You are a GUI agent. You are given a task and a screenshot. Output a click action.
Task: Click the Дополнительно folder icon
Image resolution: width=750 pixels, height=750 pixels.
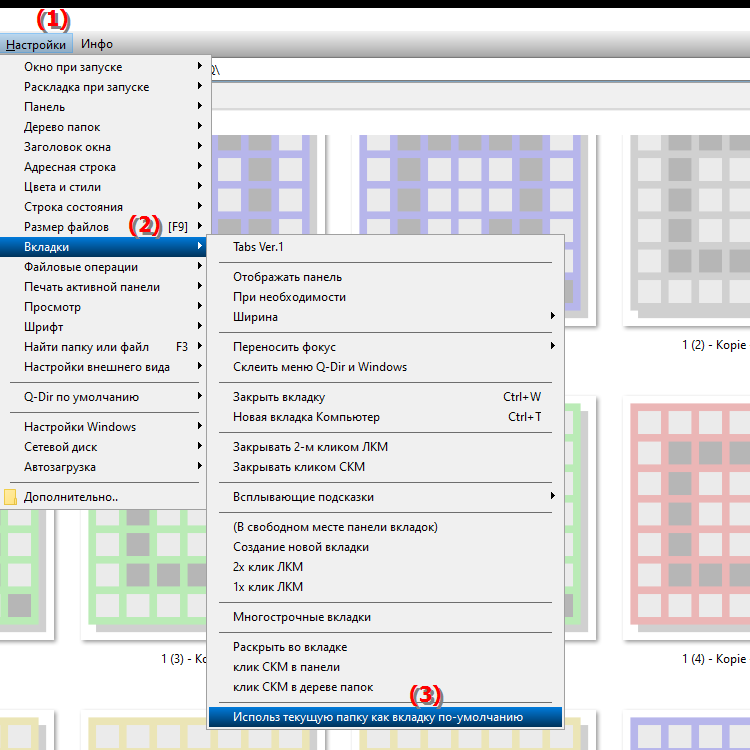[10, 497]
